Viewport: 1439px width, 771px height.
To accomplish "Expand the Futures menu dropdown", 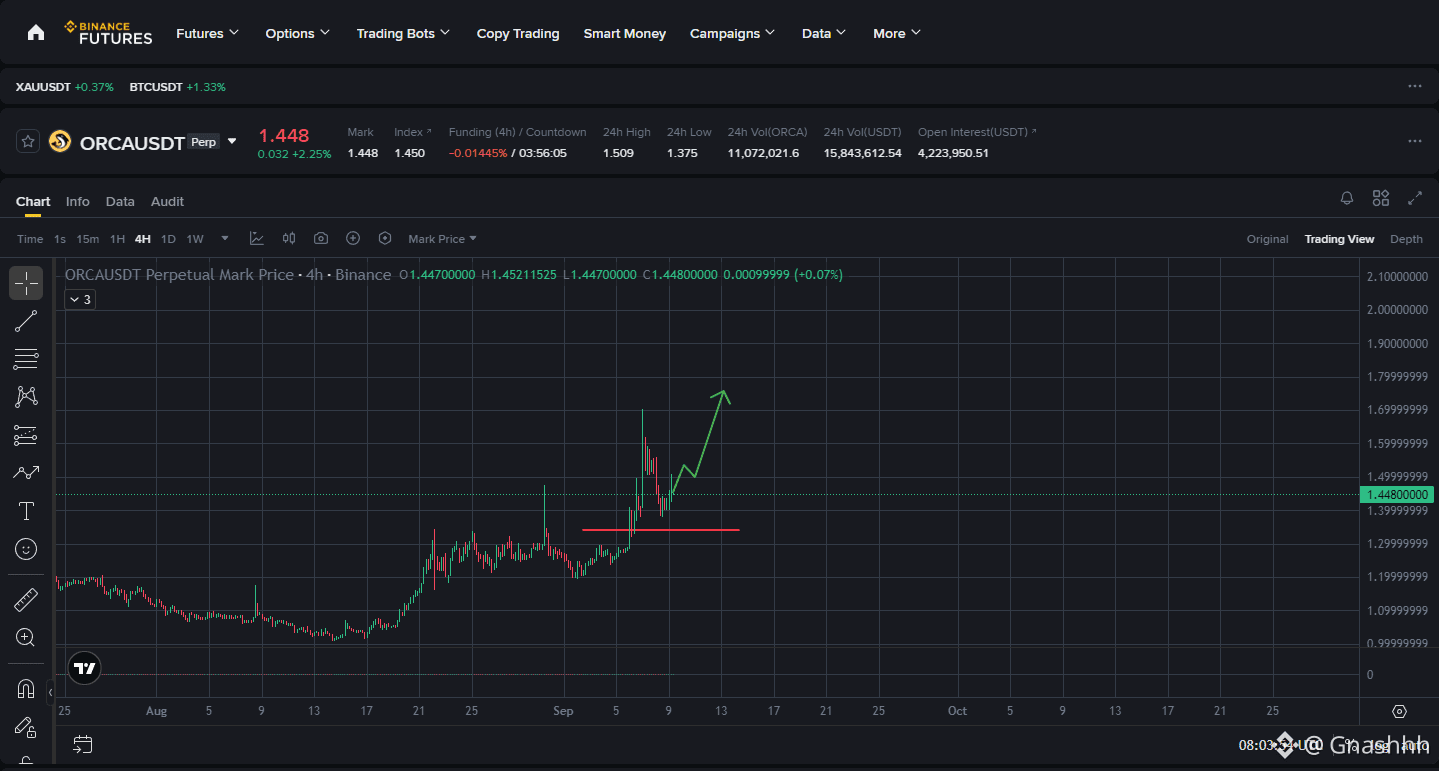I will [x=208, y=33].
